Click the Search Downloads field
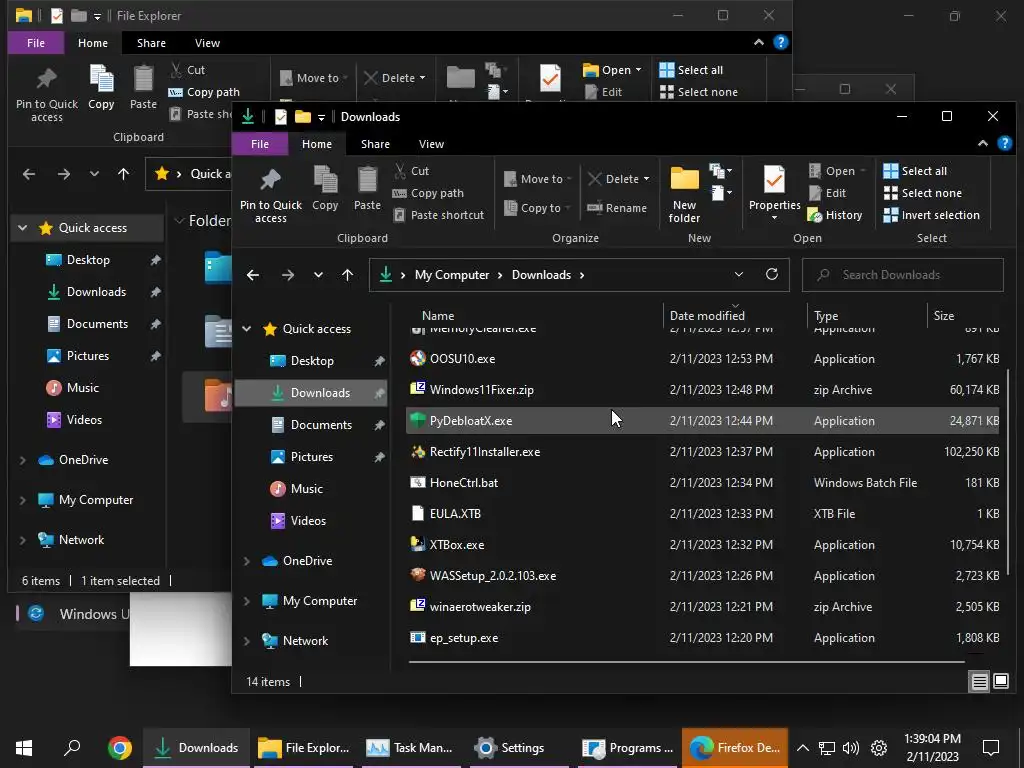1024x768 pixels. coord(903,275)
